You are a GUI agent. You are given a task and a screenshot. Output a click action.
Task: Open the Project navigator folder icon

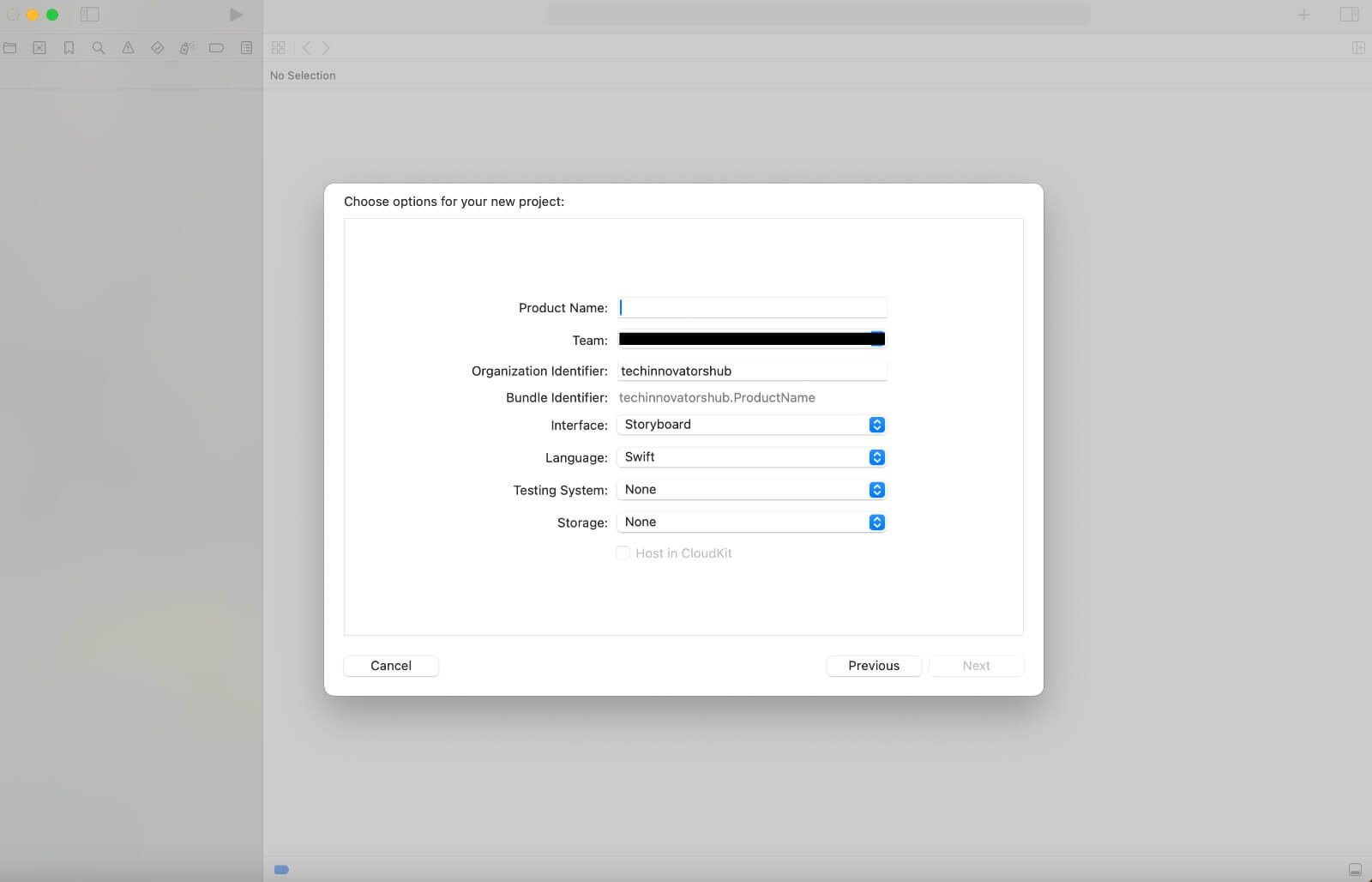pos(10,48)
